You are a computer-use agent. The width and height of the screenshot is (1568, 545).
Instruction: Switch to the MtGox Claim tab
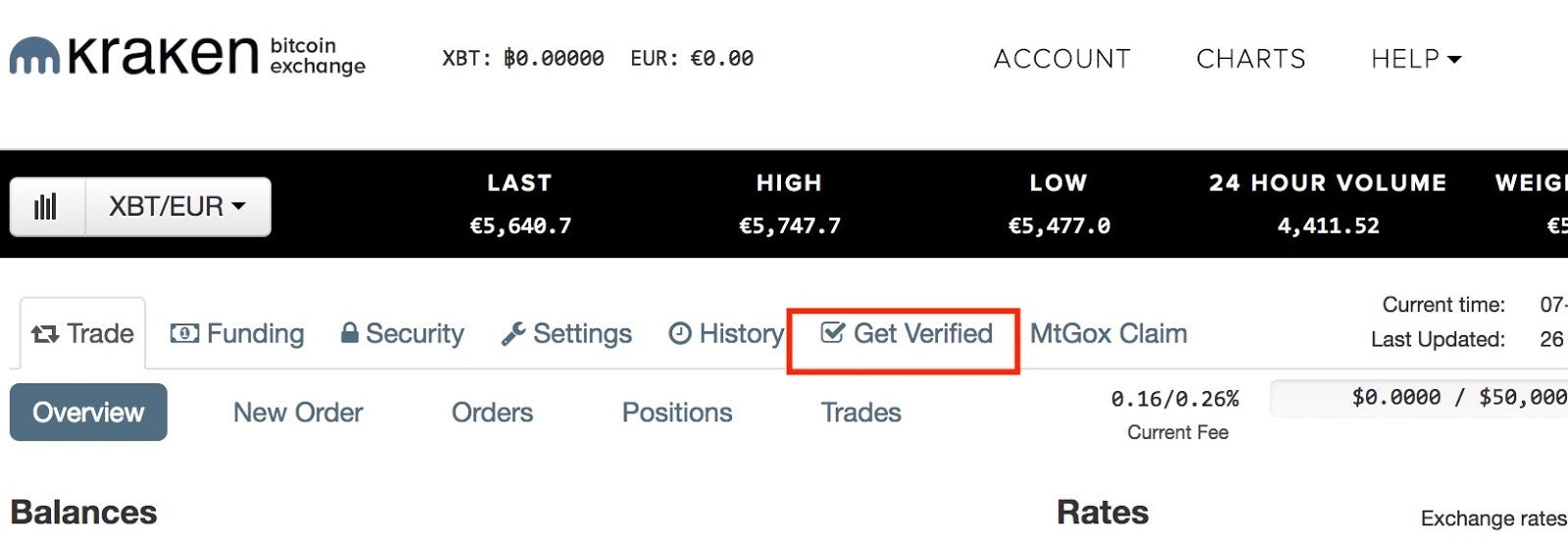[x=1108, y=334]
